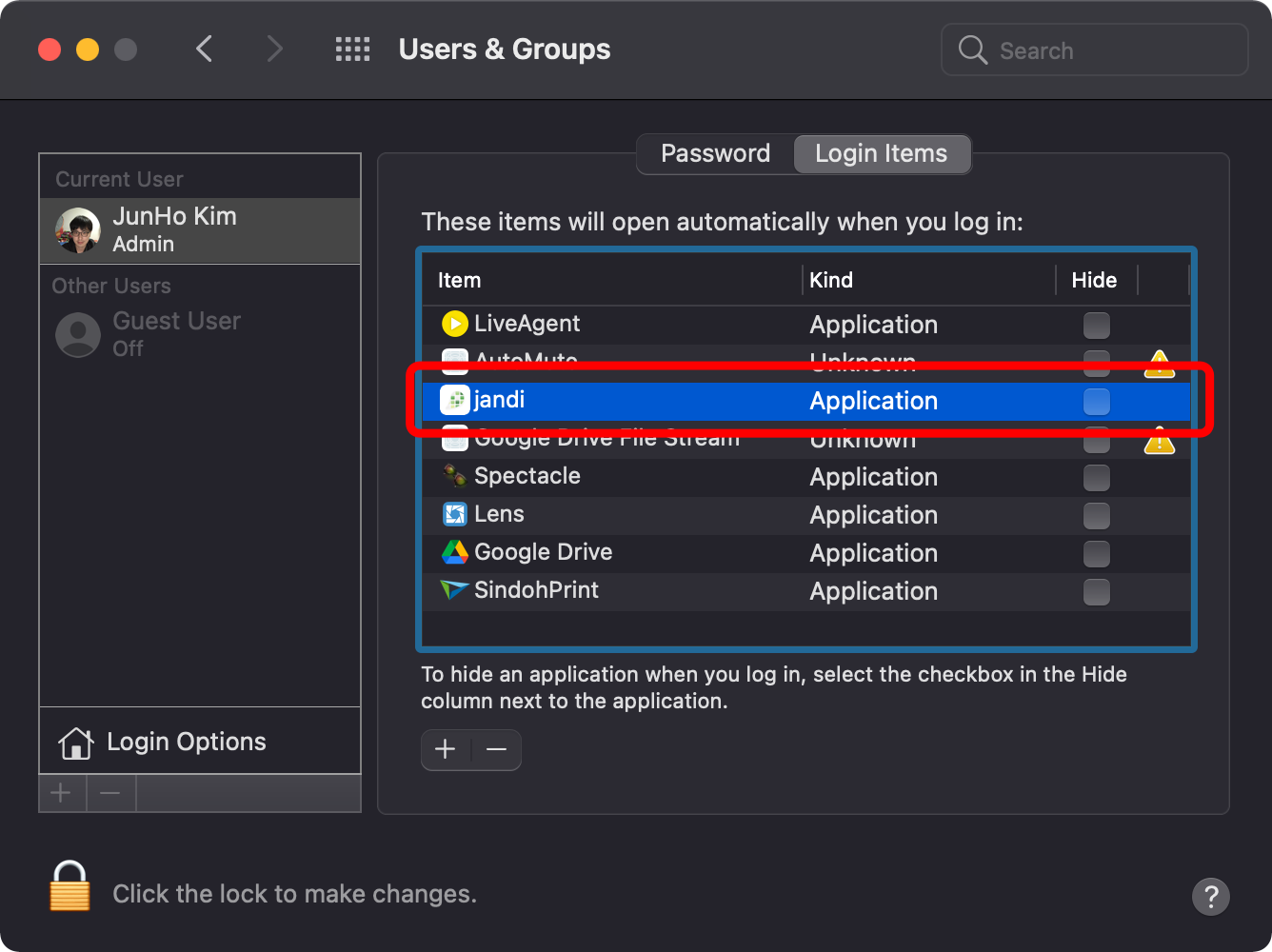Screen dimensions: 1272x952
Task: Toggle Hide checkbox for jandi
Action: tap(1097, 402)
